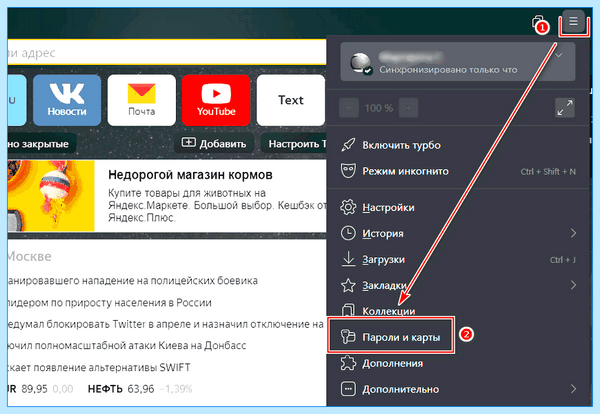Click the puzzle piece add-ons icon
This screenshot has height=414, width=600.
click(348, 363)
